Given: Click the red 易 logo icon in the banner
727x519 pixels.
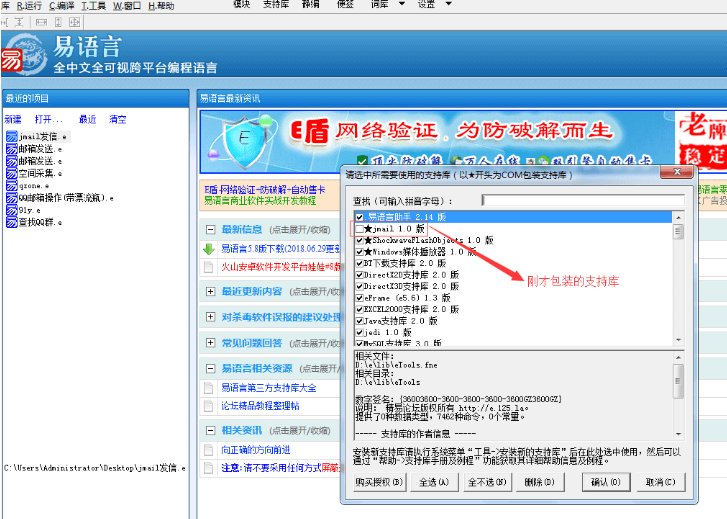Looking at the screenshot, I should click(11, 60).
